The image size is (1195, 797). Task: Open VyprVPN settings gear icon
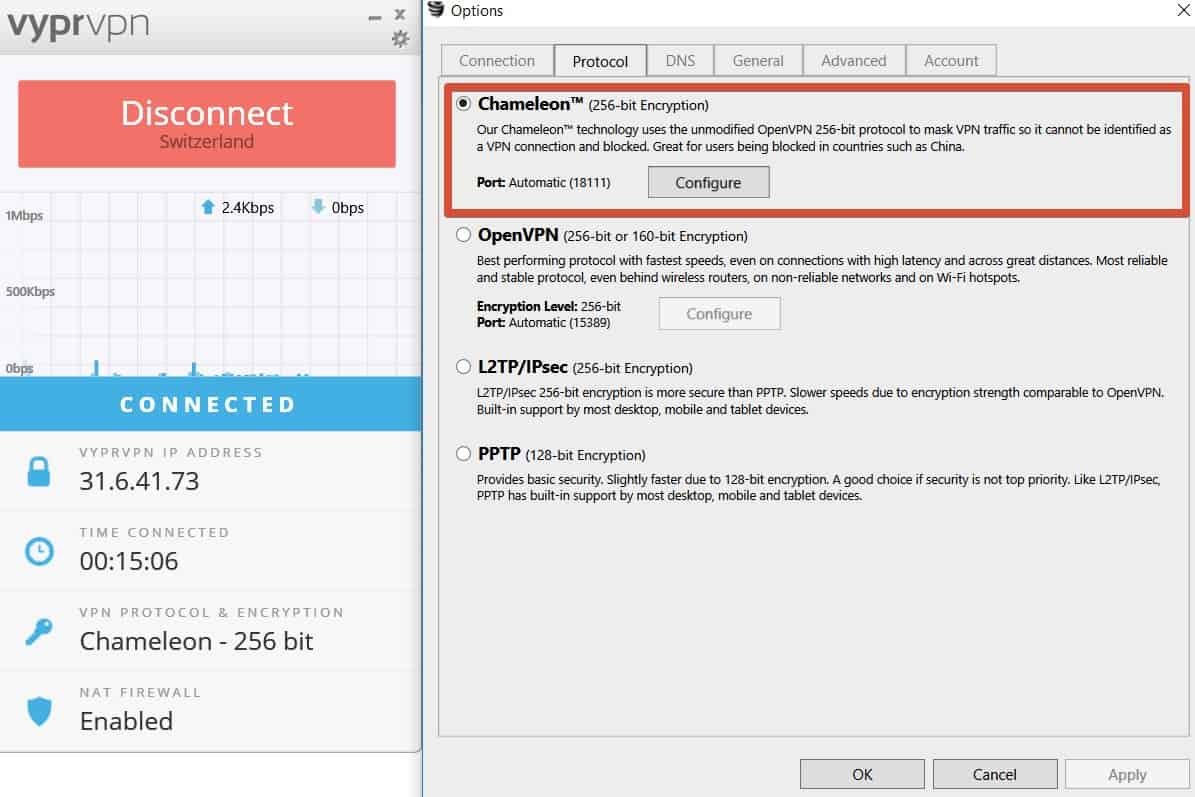tap(400, 39)
